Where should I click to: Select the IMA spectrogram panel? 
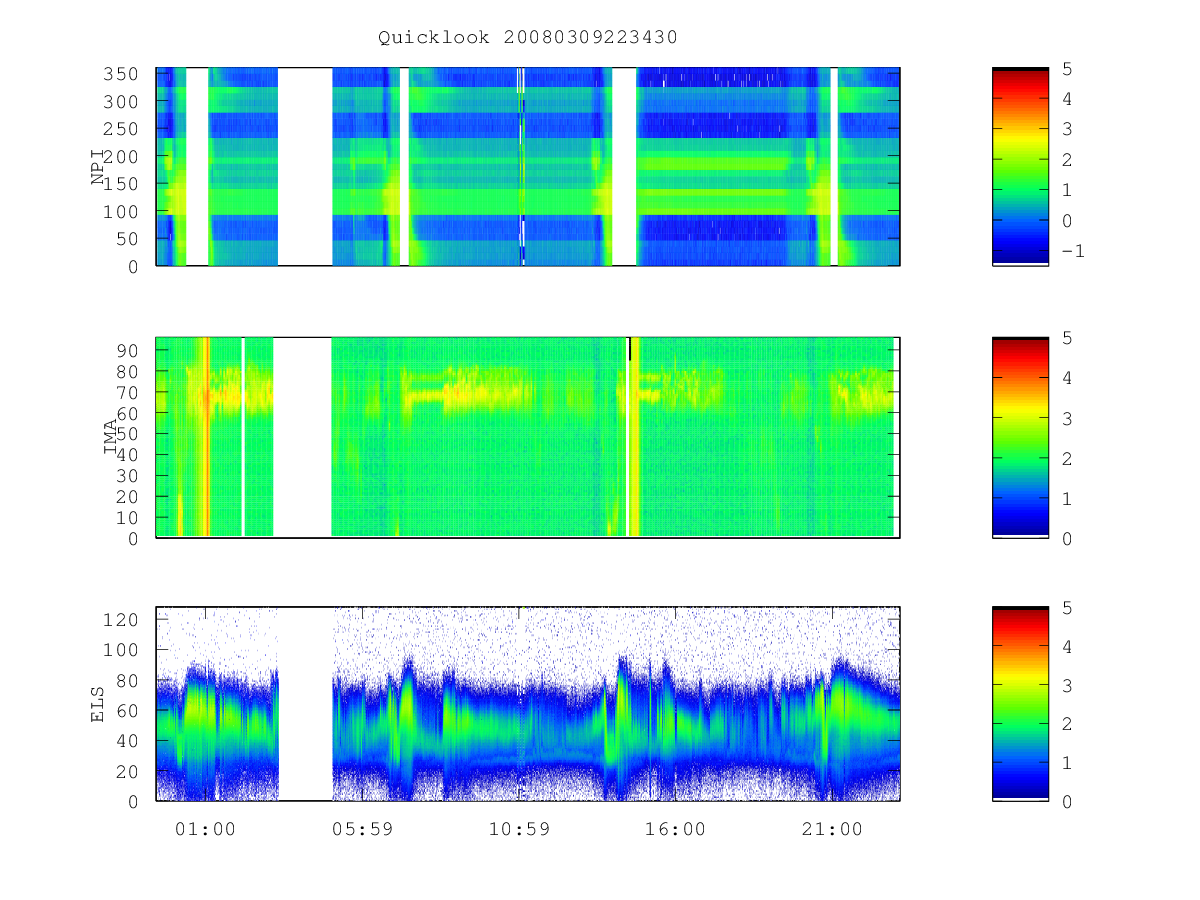(x=528, y=438)
